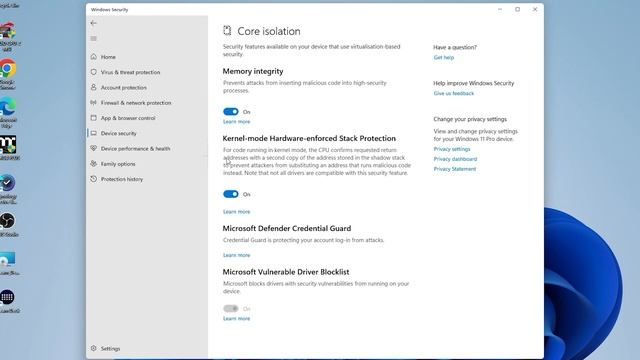Click Give us feedback link

(453, 93)
